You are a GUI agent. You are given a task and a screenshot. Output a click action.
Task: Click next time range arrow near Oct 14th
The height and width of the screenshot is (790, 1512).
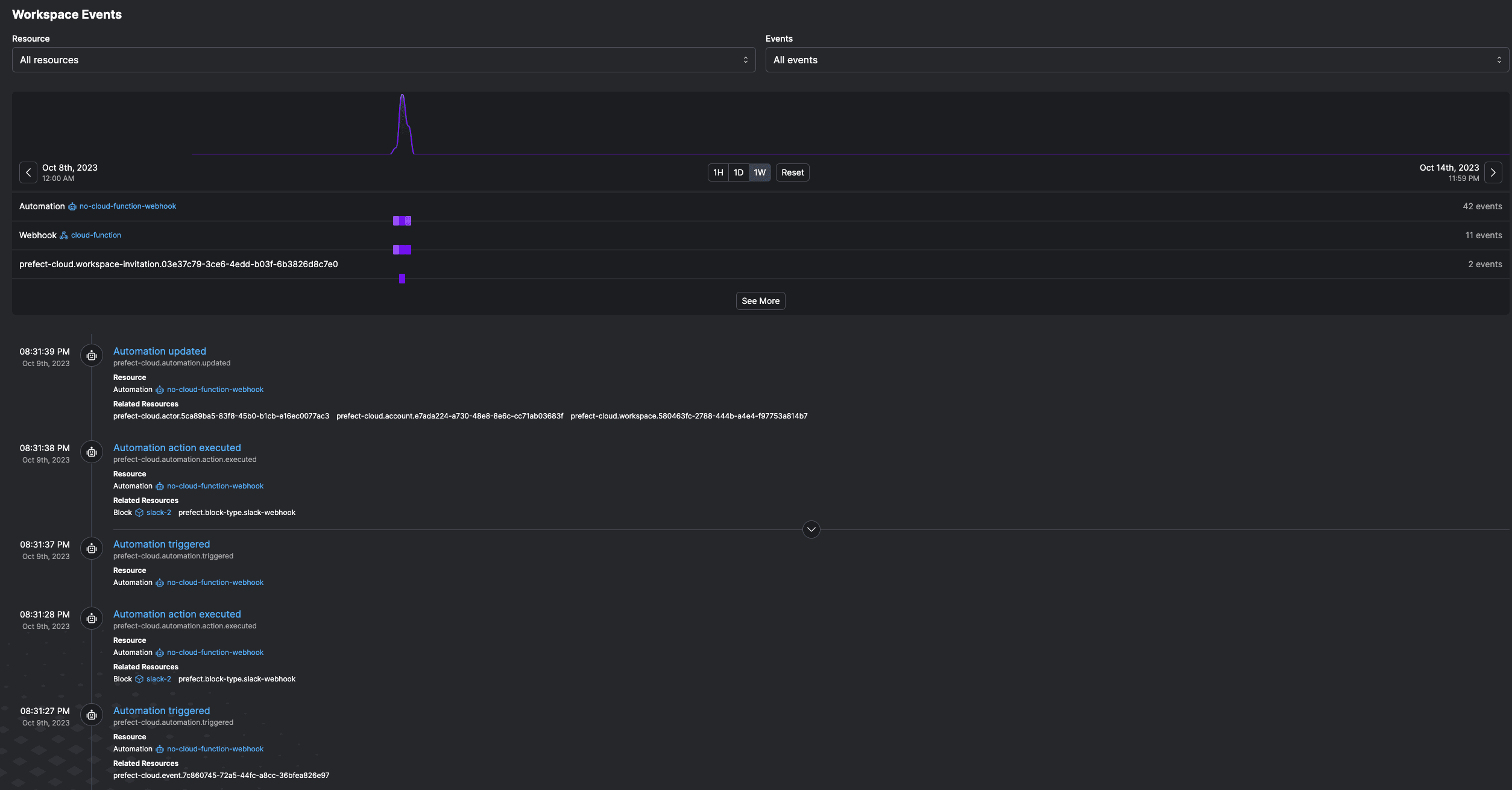point(1493,172)
